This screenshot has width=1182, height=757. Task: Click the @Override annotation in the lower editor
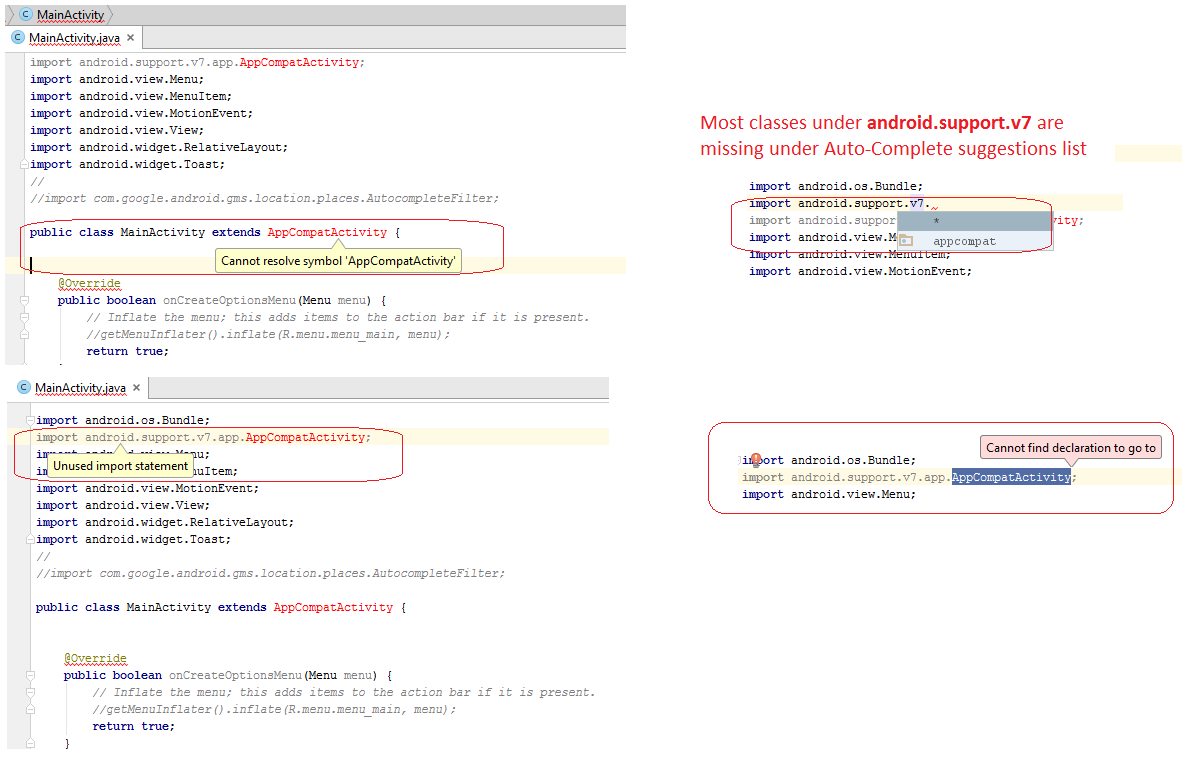(x=96, y=658)
